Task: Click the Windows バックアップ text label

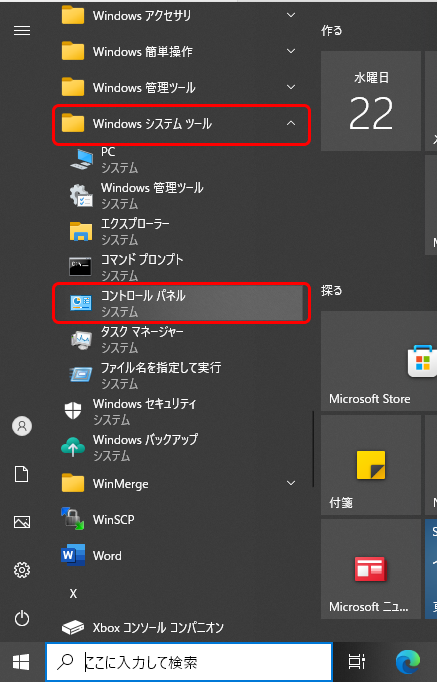Action: pos(145,440)
